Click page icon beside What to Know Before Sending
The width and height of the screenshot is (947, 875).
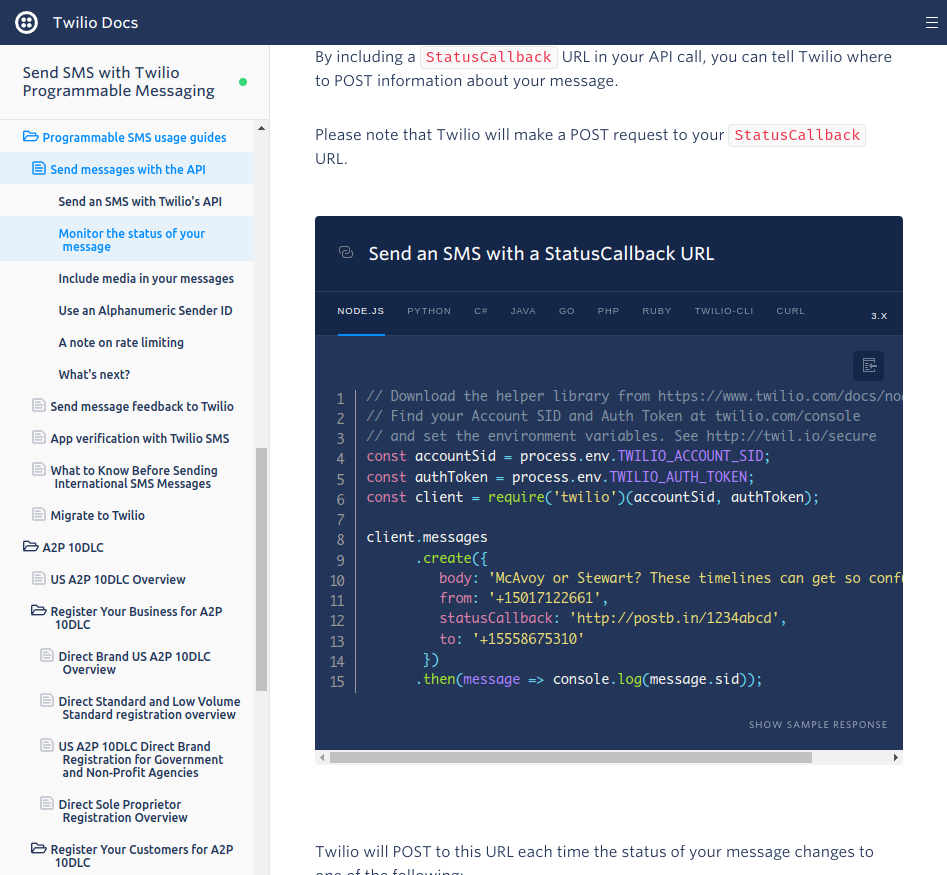pyautogui.click(x=39, y=469)
